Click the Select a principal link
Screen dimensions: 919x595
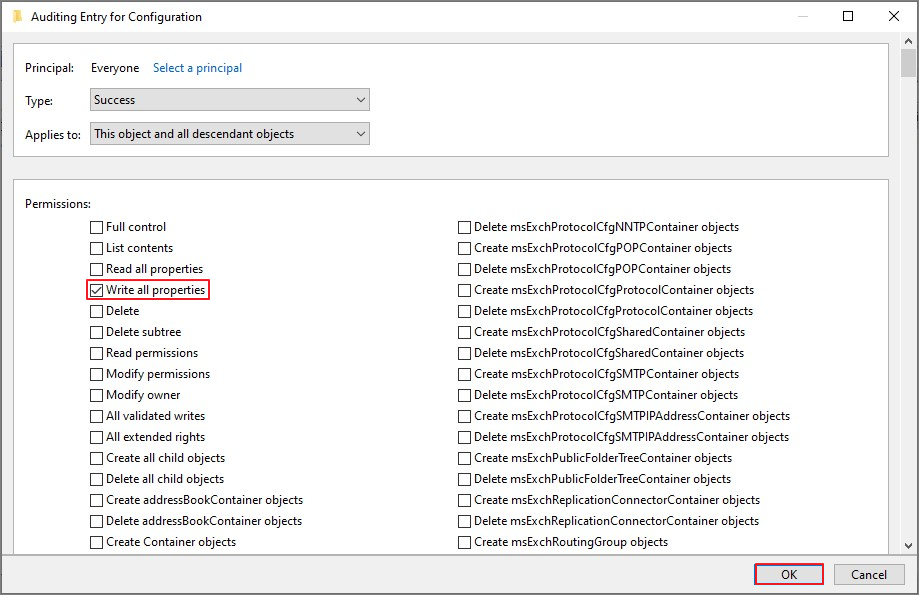[198, 68]
